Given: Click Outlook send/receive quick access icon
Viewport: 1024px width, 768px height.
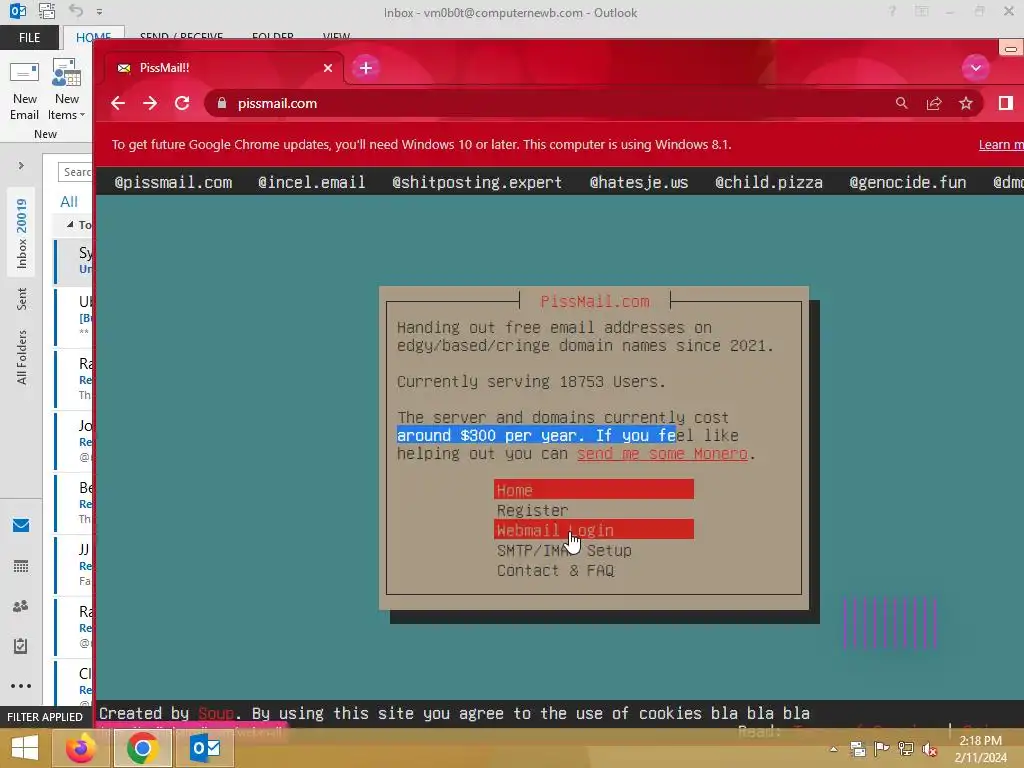Looking at the screenshot, I should point(46,11).
